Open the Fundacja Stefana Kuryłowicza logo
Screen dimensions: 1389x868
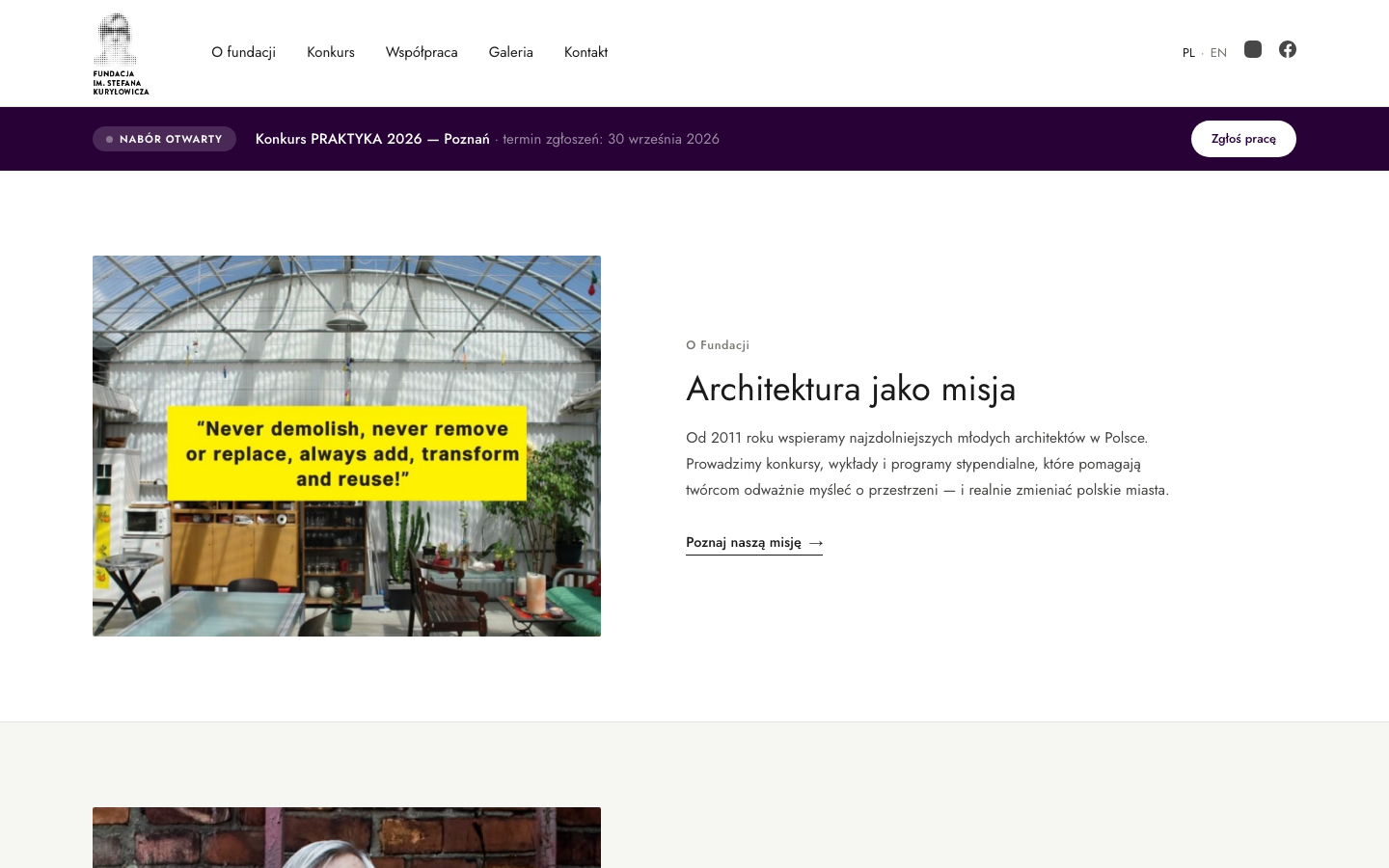[121, 53]
